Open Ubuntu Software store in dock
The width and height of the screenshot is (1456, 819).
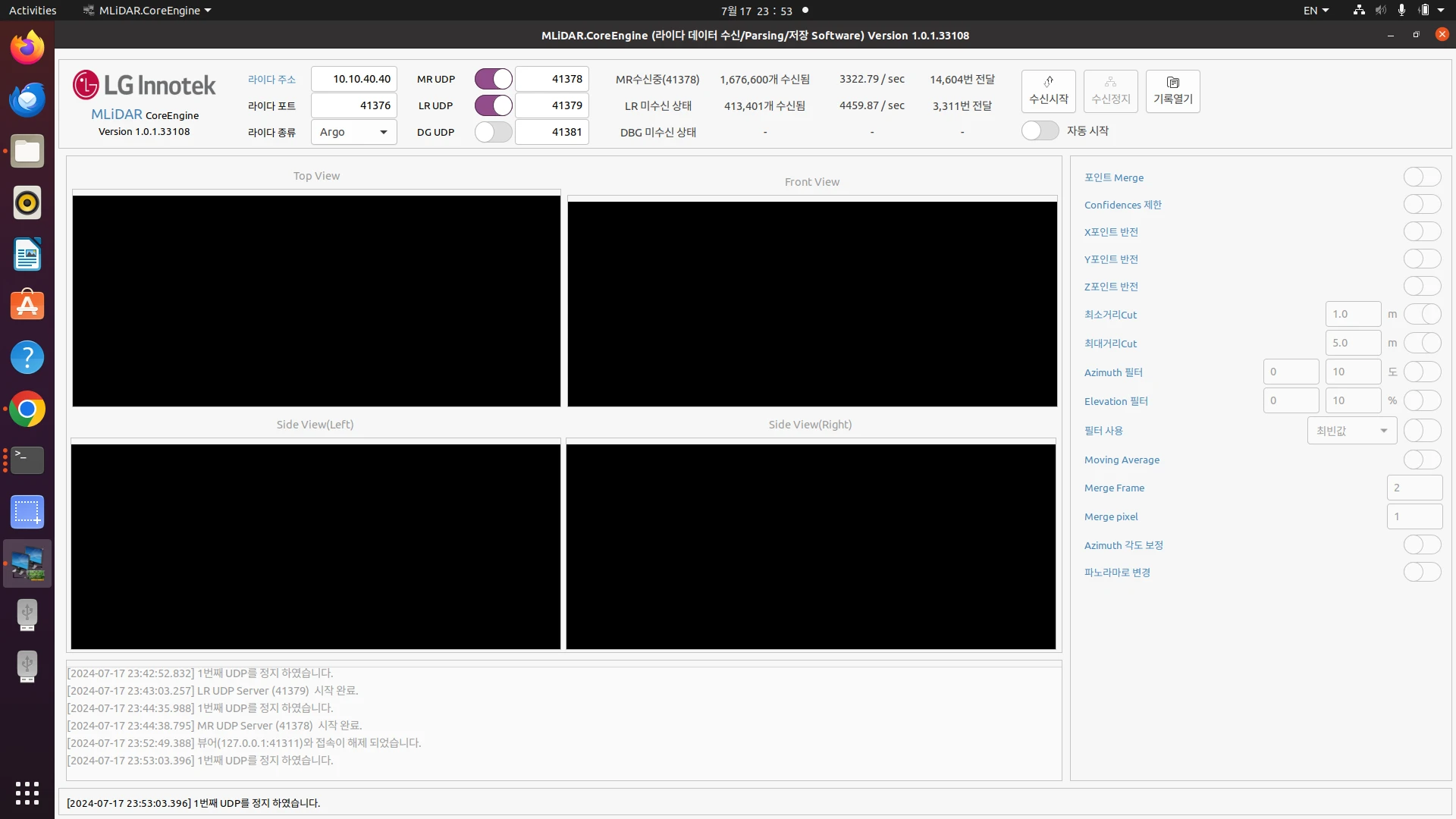coord(27,306)
